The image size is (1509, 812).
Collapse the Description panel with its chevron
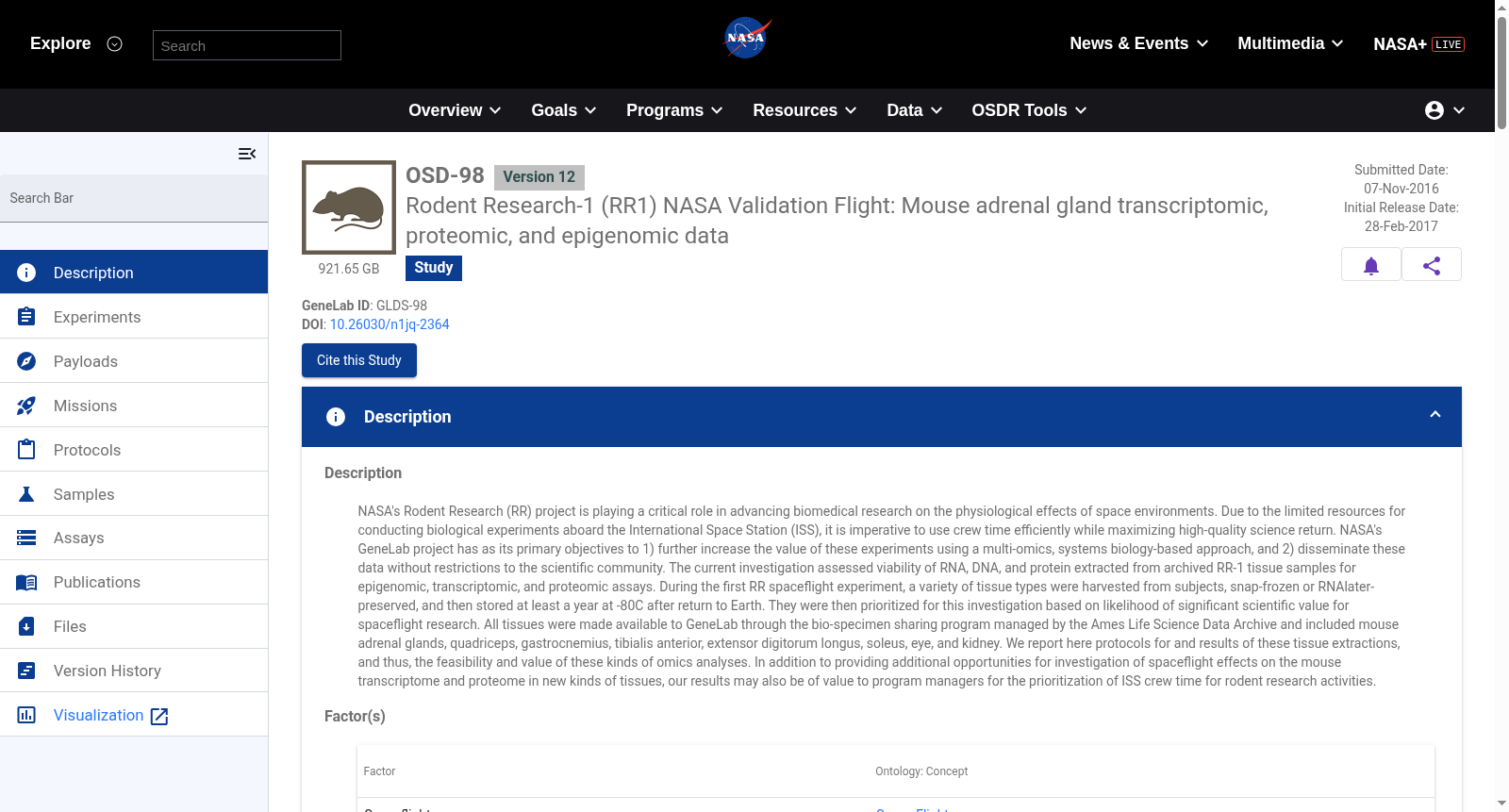tap(1435, 415)
